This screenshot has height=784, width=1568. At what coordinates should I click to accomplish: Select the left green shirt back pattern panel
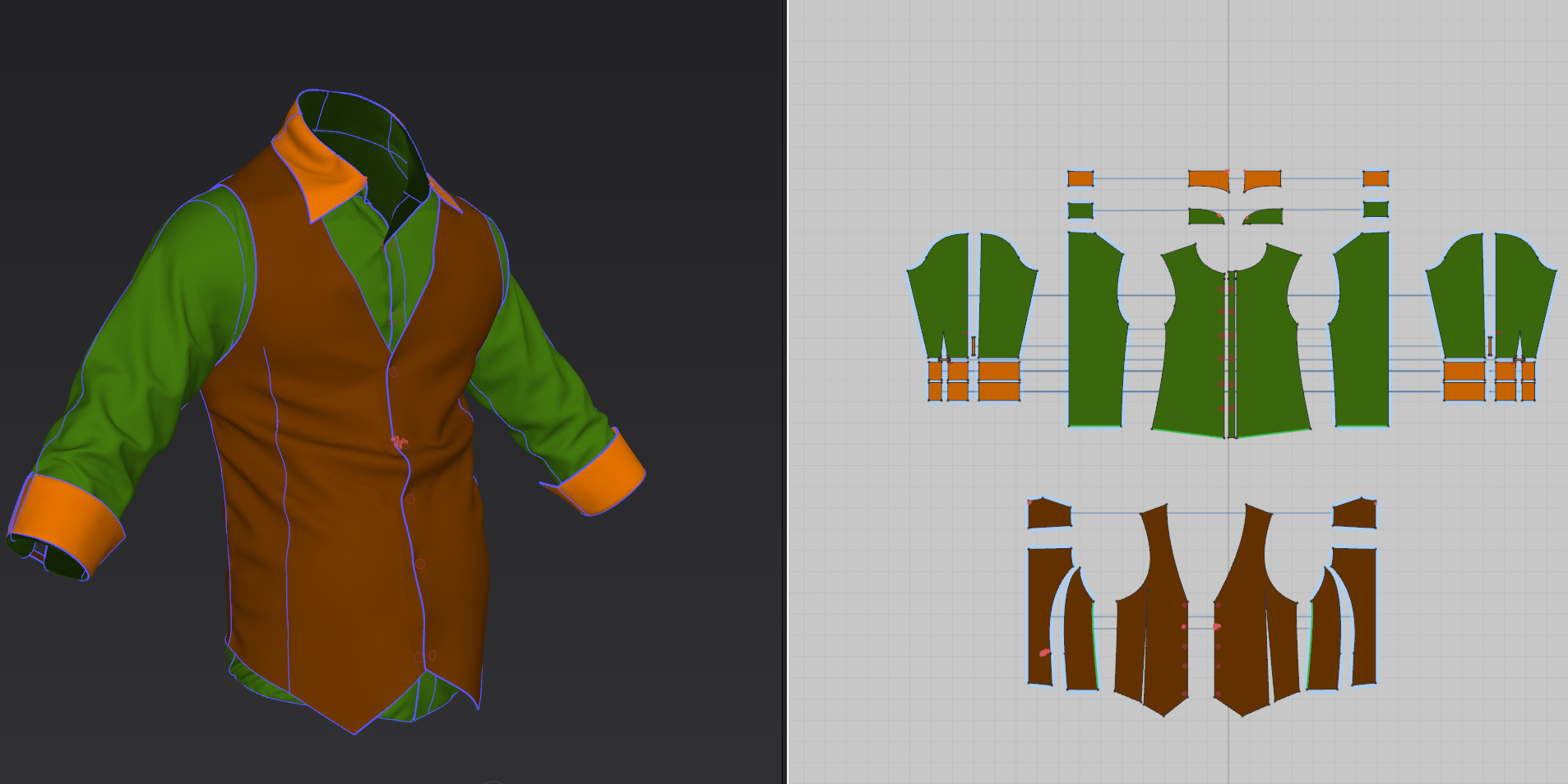(x=1097, y=329)
